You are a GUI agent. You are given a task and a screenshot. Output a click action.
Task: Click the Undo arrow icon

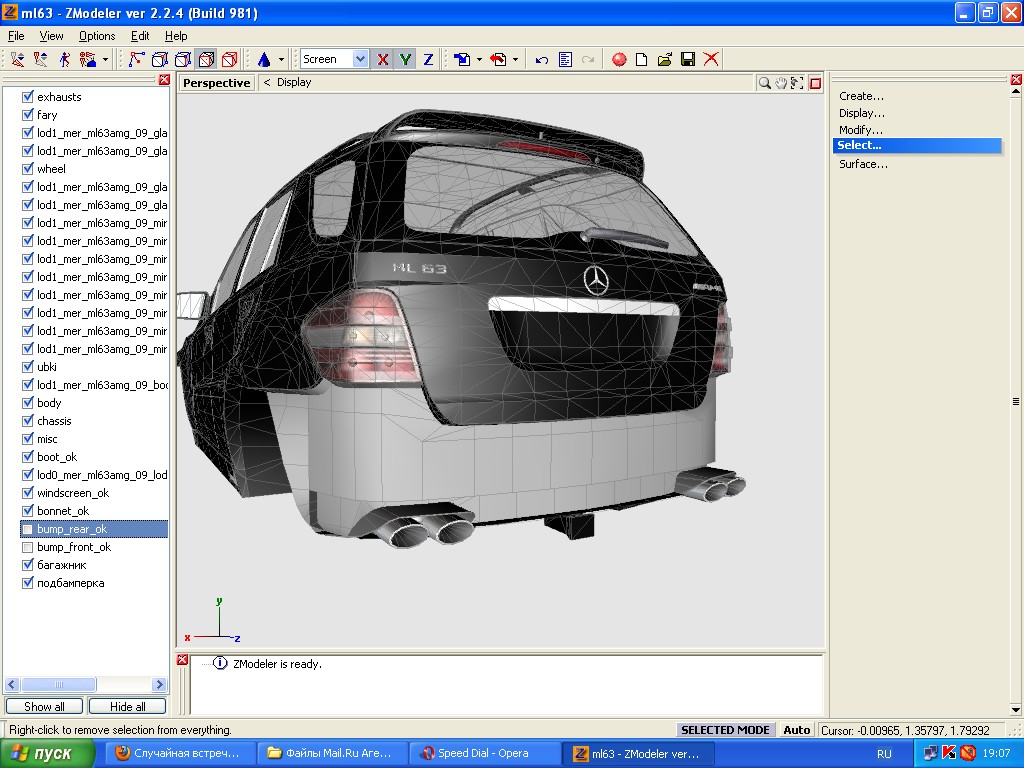(541, 59)
